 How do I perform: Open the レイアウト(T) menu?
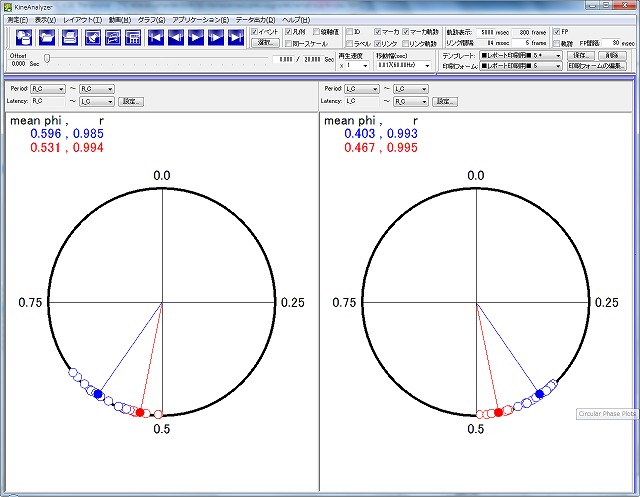point(82,20)
